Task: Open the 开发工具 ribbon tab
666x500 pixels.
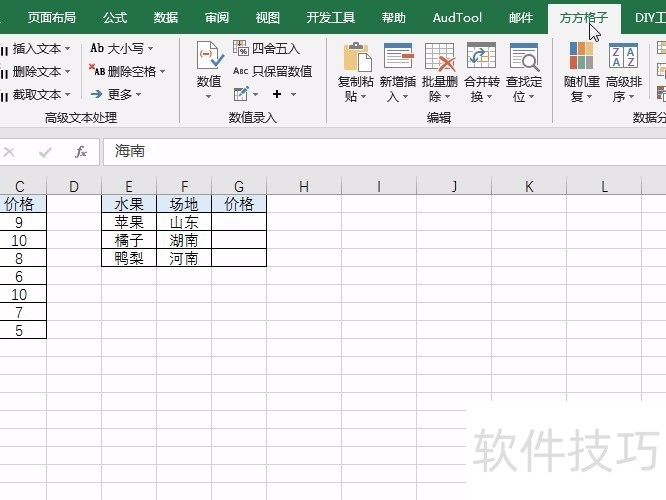Action: (330, 17)
